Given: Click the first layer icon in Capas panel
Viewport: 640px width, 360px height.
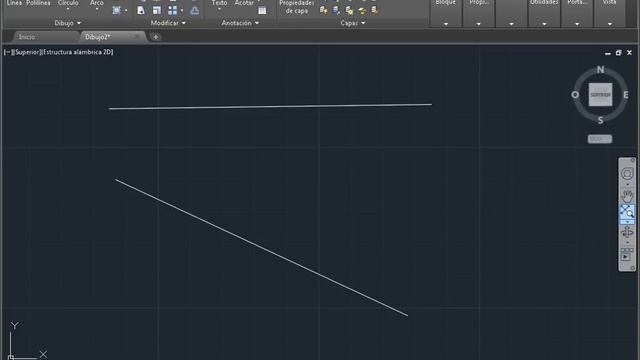Looking at the screenshot, I should point(323,10).
